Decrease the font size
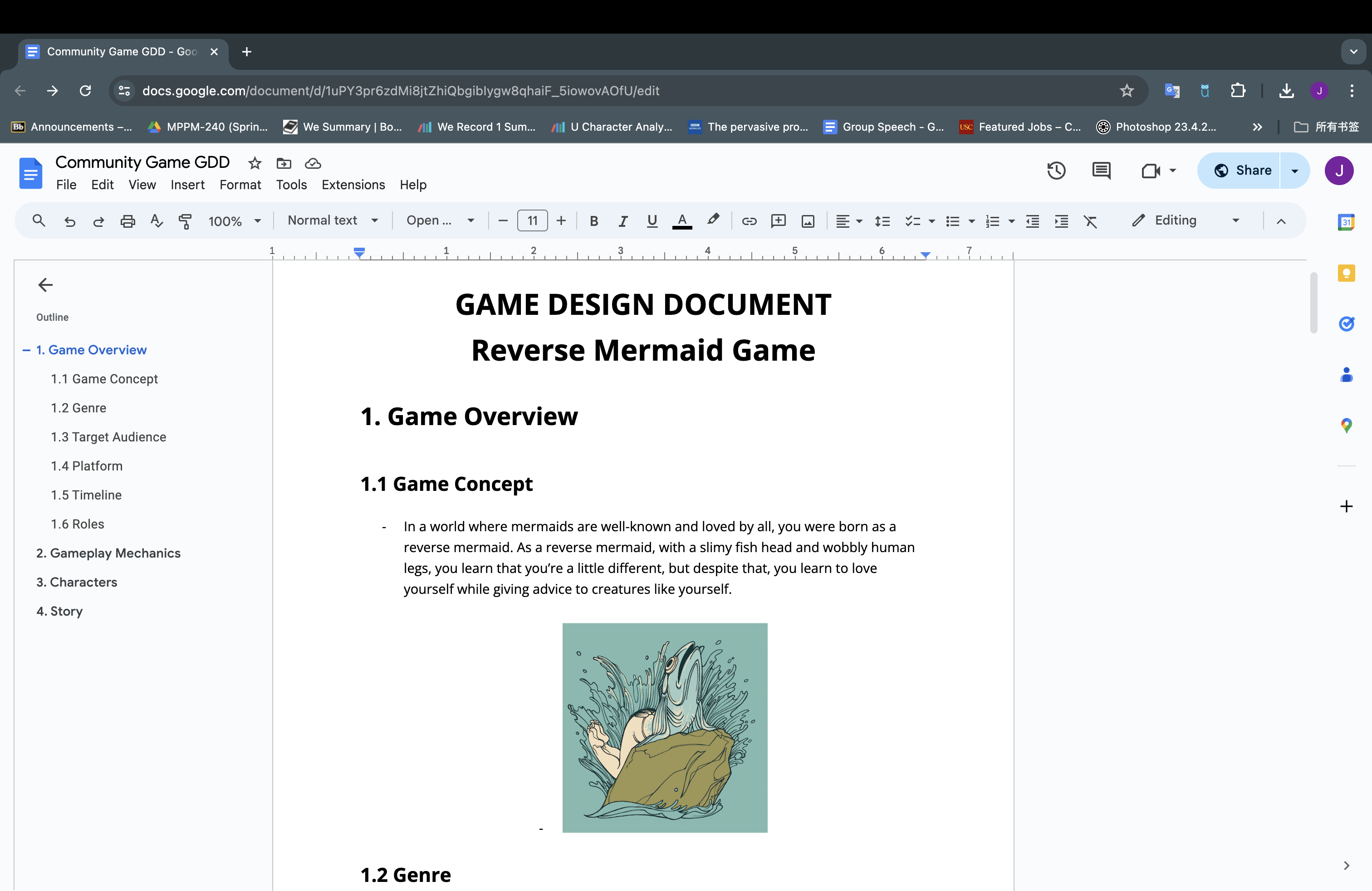 pyautogui.click(x=503, y=221)
